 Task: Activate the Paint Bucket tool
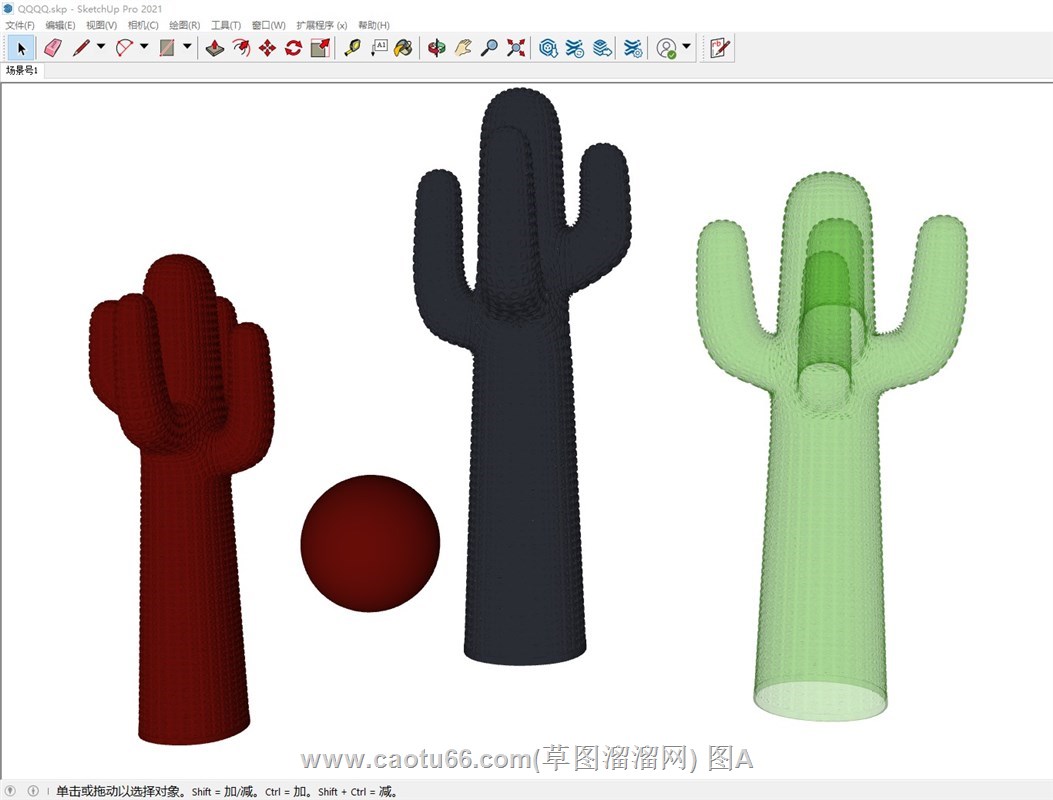403,47
